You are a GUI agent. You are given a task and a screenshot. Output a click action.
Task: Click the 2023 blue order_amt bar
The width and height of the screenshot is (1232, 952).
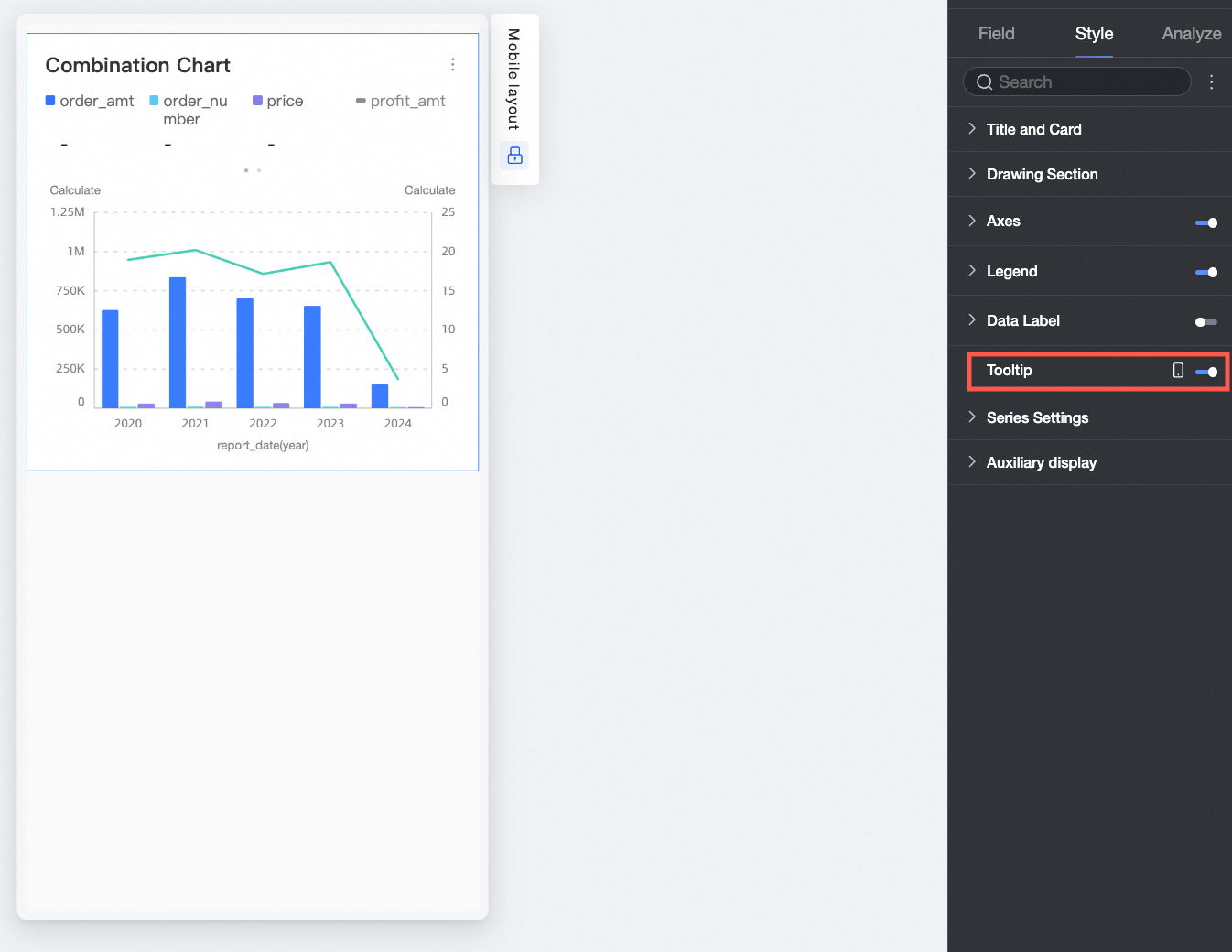(x=312, y=357)
